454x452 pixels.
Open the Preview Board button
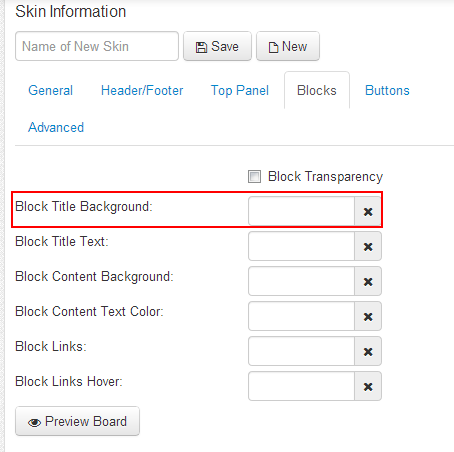pyautogui.click(x=77, y=421)
